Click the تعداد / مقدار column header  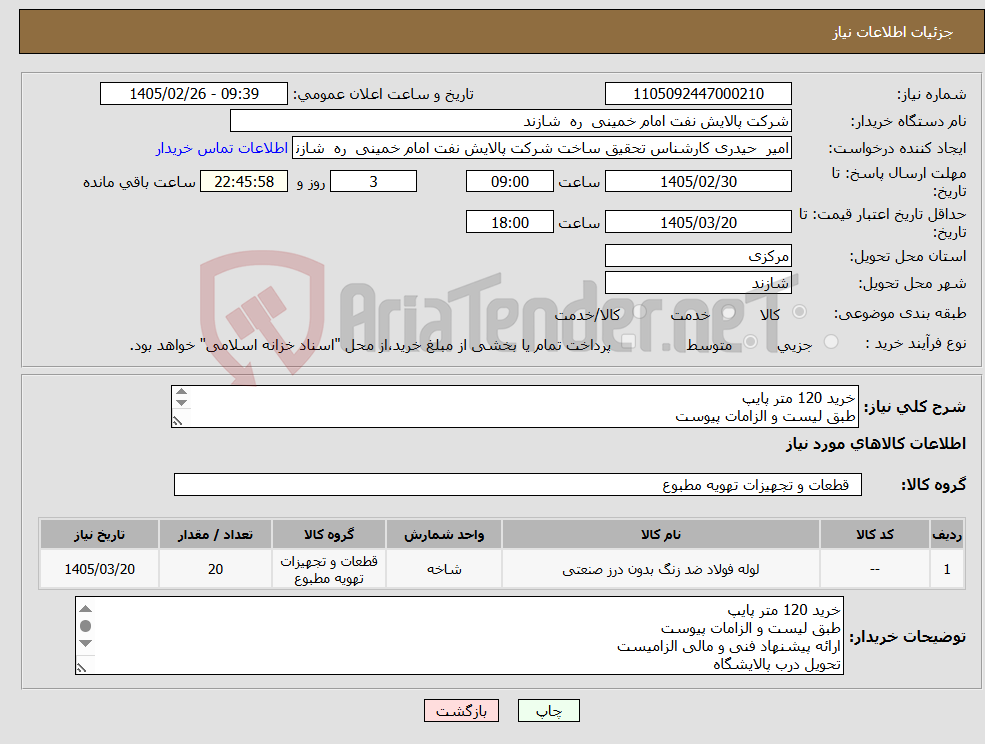215,534
